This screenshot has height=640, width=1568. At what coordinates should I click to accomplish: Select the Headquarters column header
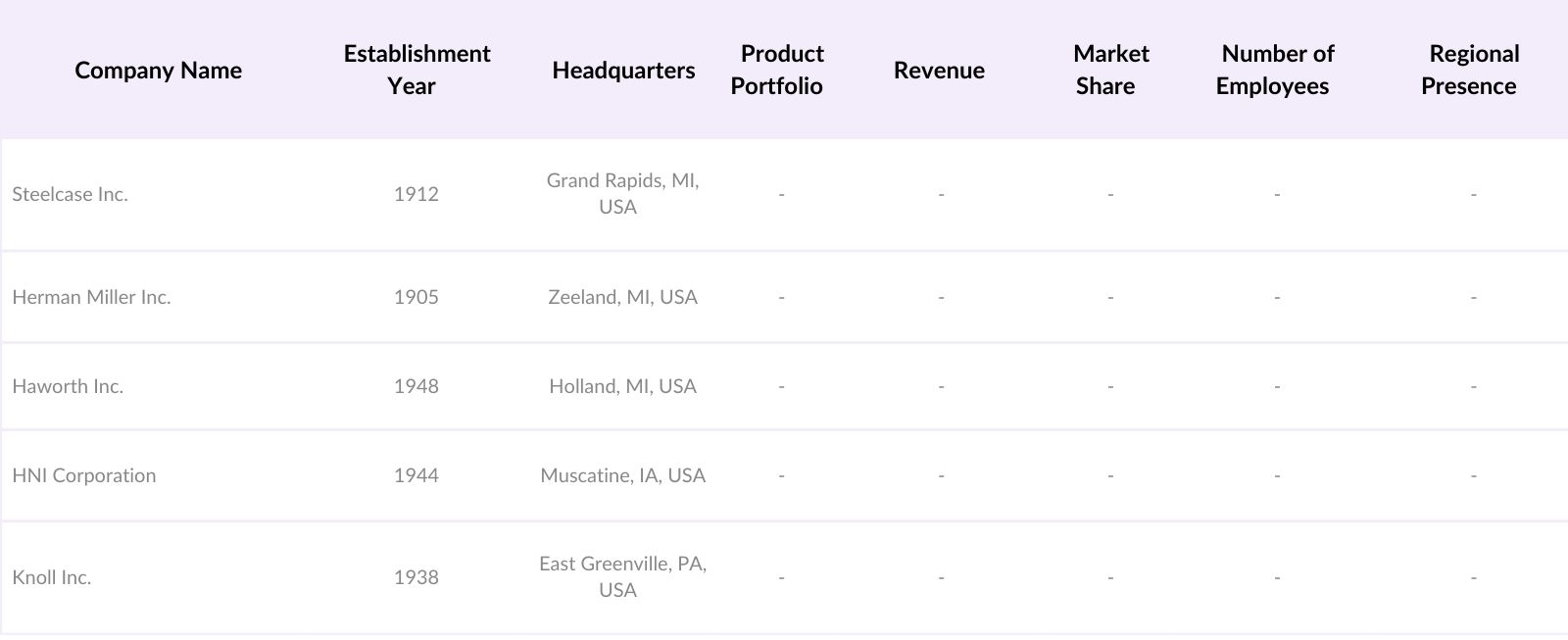[623, 71]
